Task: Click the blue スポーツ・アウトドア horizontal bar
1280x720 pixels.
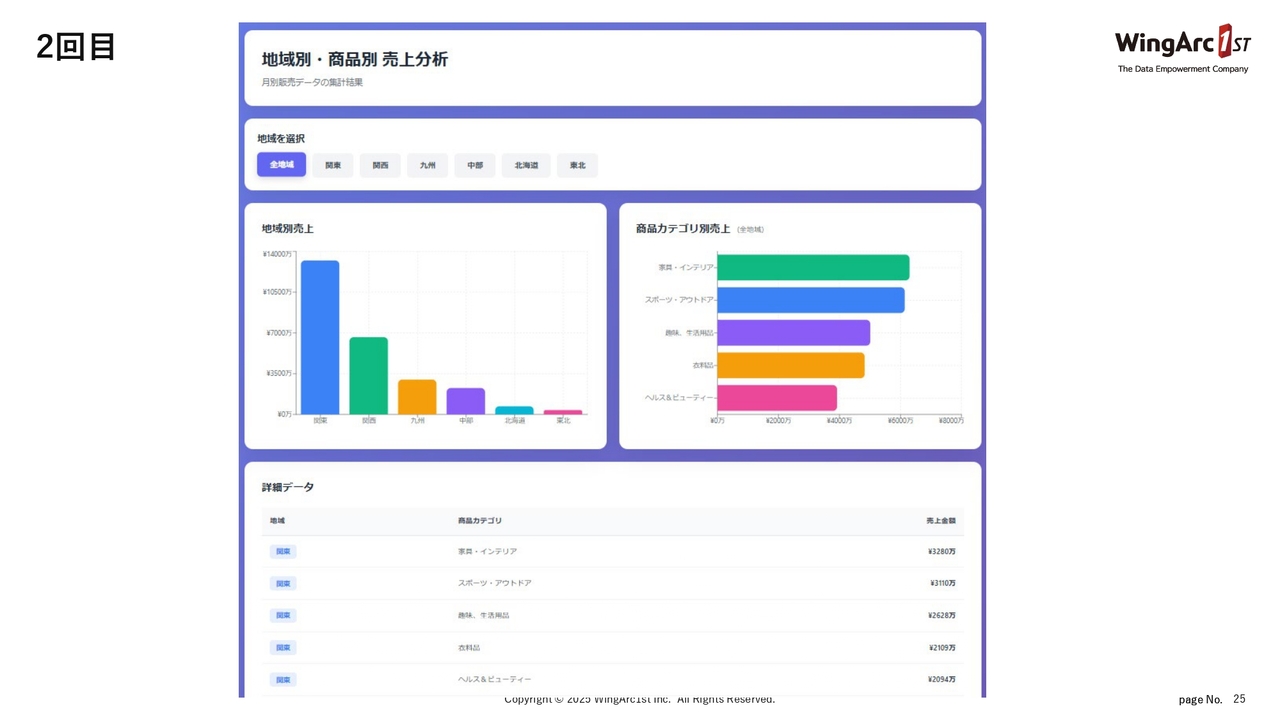Action: (810, 300)
